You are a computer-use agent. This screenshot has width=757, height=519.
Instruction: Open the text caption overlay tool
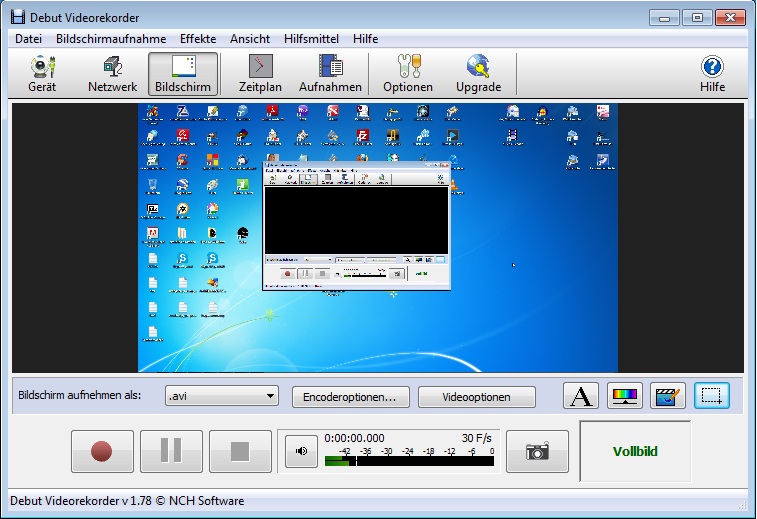[581, 396]
